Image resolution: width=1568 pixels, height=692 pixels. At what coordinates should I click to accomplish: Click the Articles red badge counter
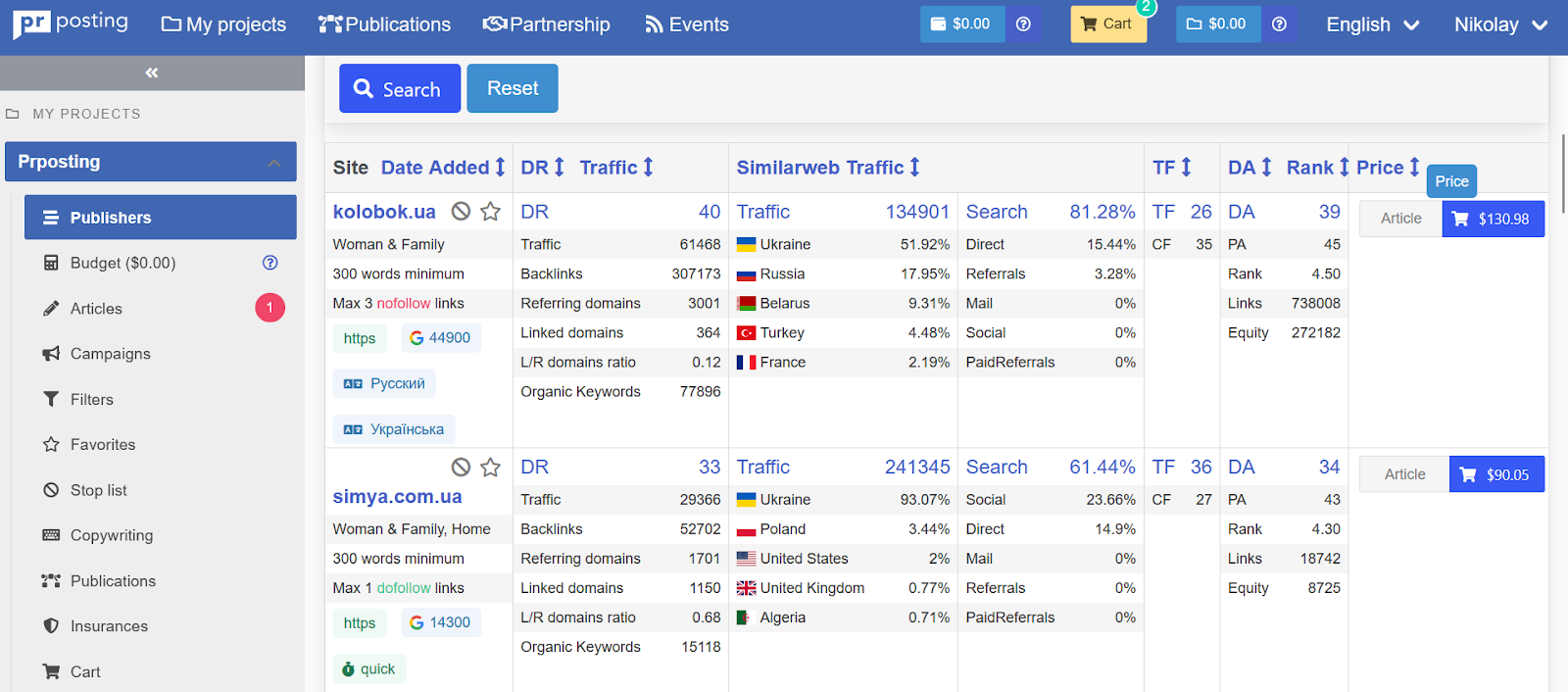point(270,308)
